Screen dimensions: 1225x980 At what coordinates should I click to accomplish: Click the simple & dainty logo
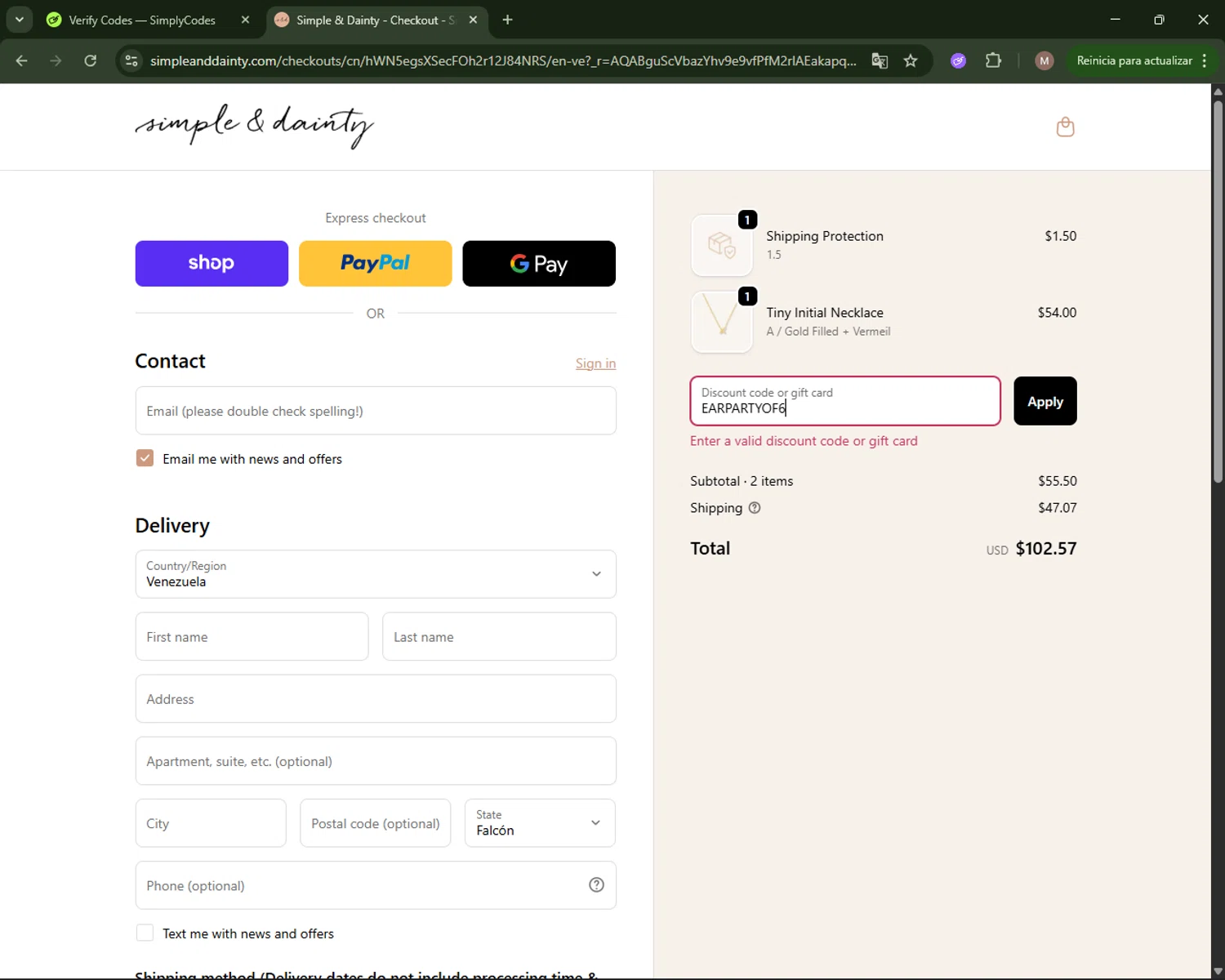click(x=254, y=127)
